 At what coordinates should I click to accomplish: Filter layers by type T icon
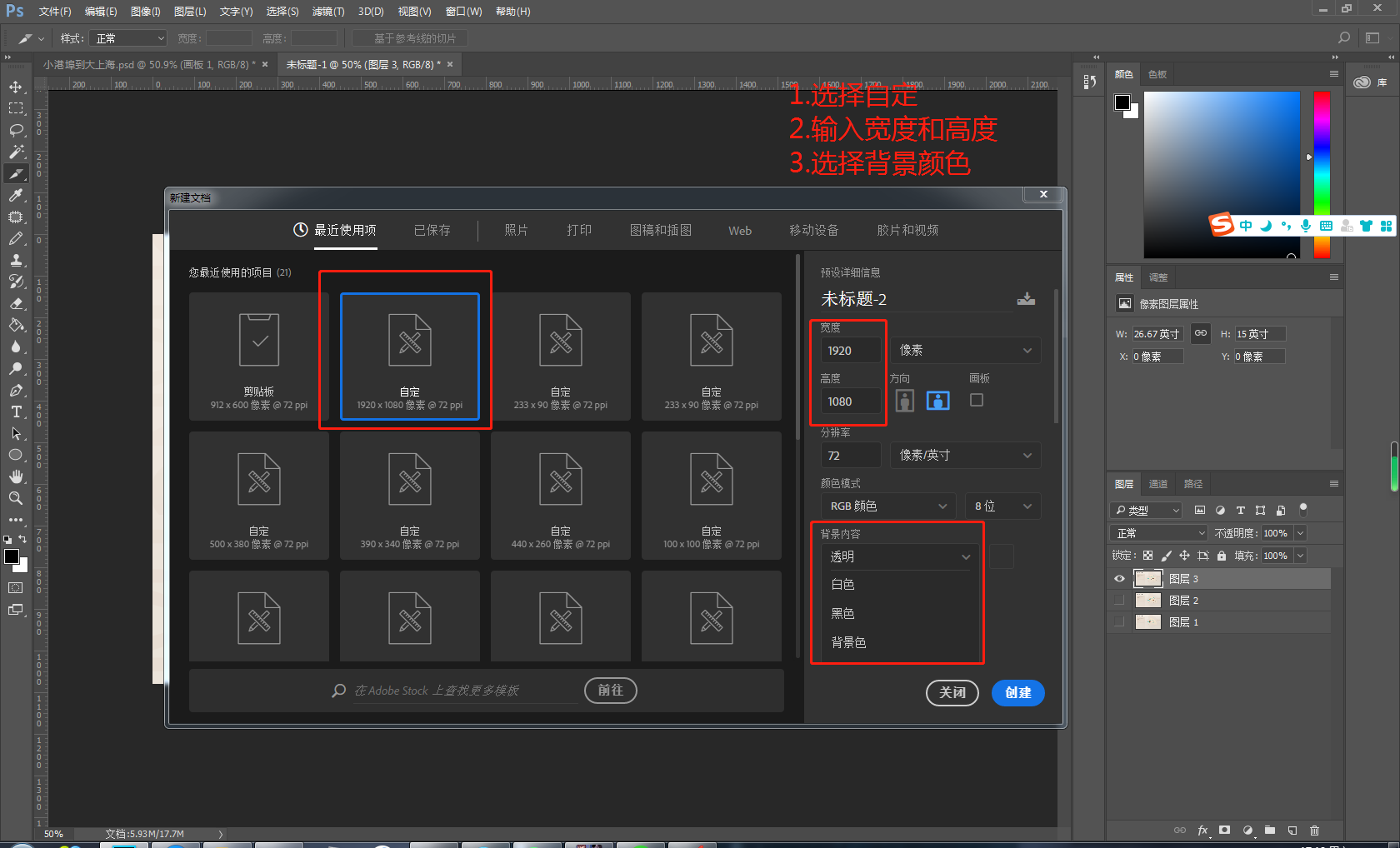[x=1240, y=511]
